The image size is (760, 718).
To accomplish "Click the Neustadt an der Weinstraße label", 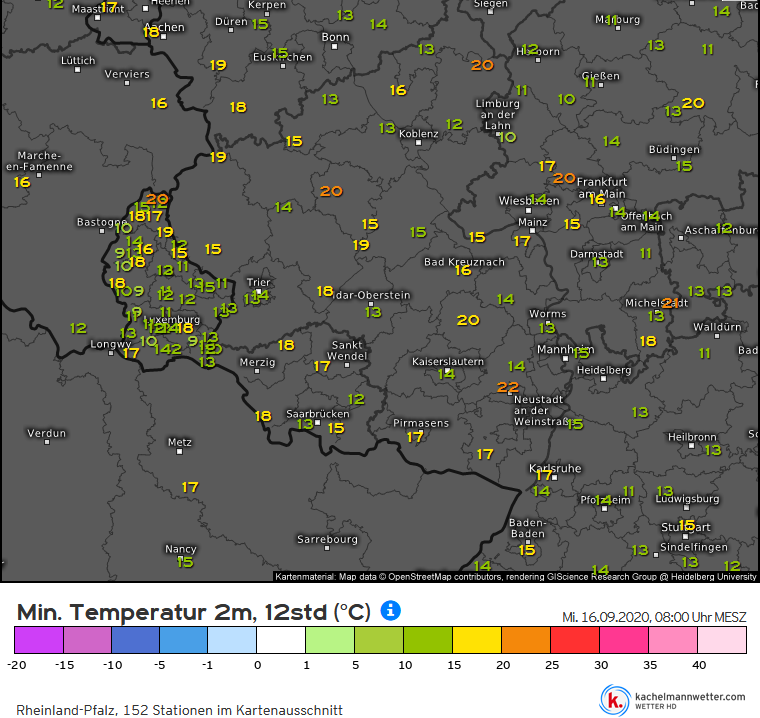I will tap(541, 411).
